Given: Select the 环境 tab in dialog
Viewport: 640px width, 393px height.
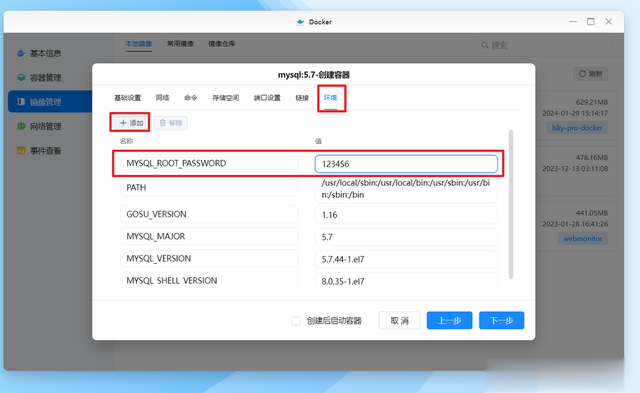Looking at the screenshot, I should [331, 98].
